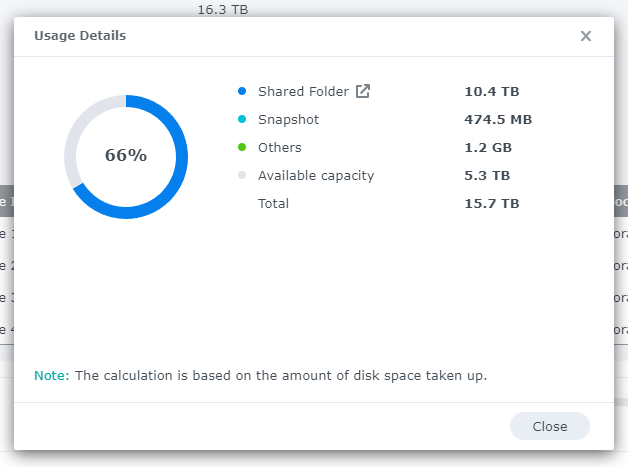
Task: Click the 10.4 TB Shared Folder value
Action: 491,91
